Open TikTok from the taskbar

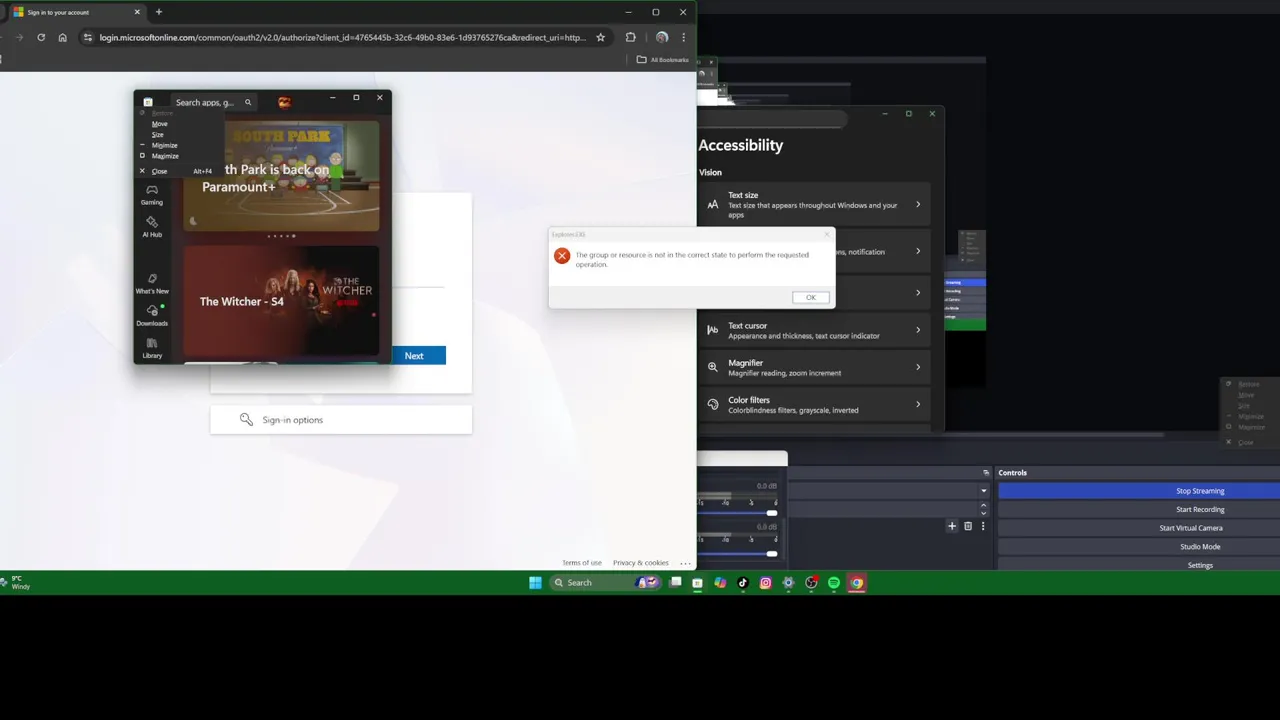743,583
